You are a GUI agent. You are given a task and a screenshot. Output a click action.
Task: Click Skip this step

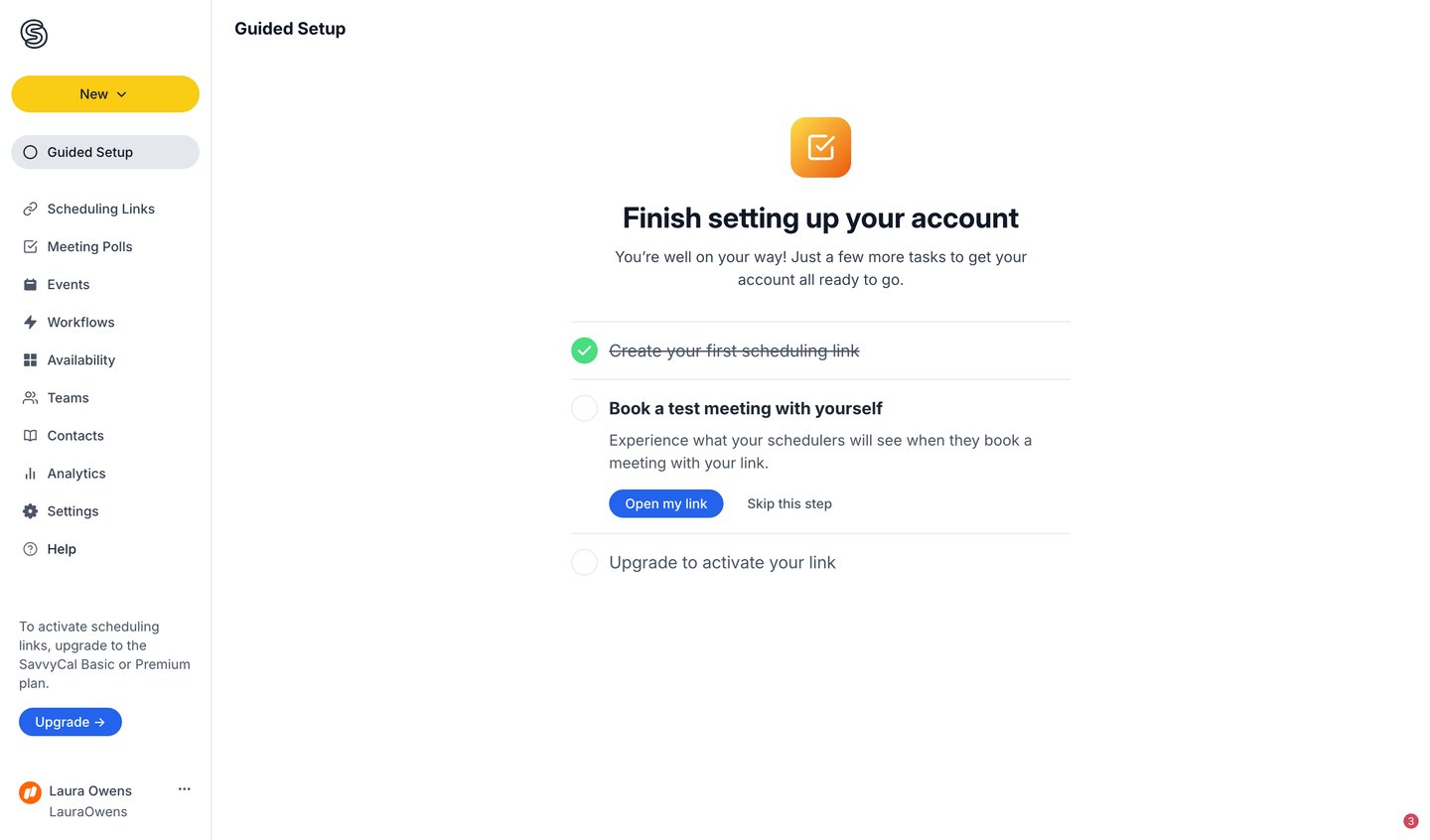click(788, 503)
